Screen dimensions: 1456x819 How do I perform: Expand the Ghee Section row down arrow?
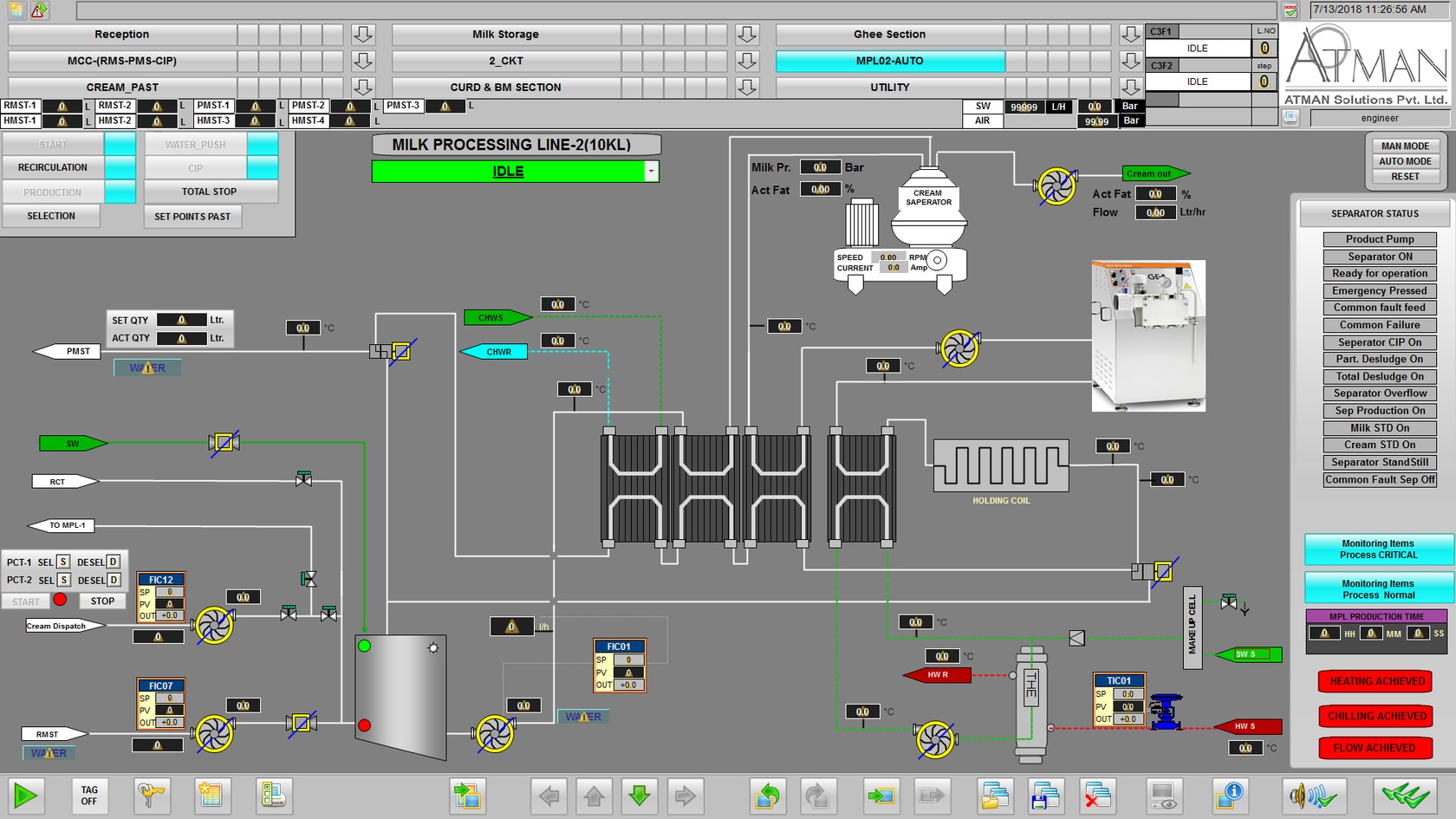pos(1130,35)
